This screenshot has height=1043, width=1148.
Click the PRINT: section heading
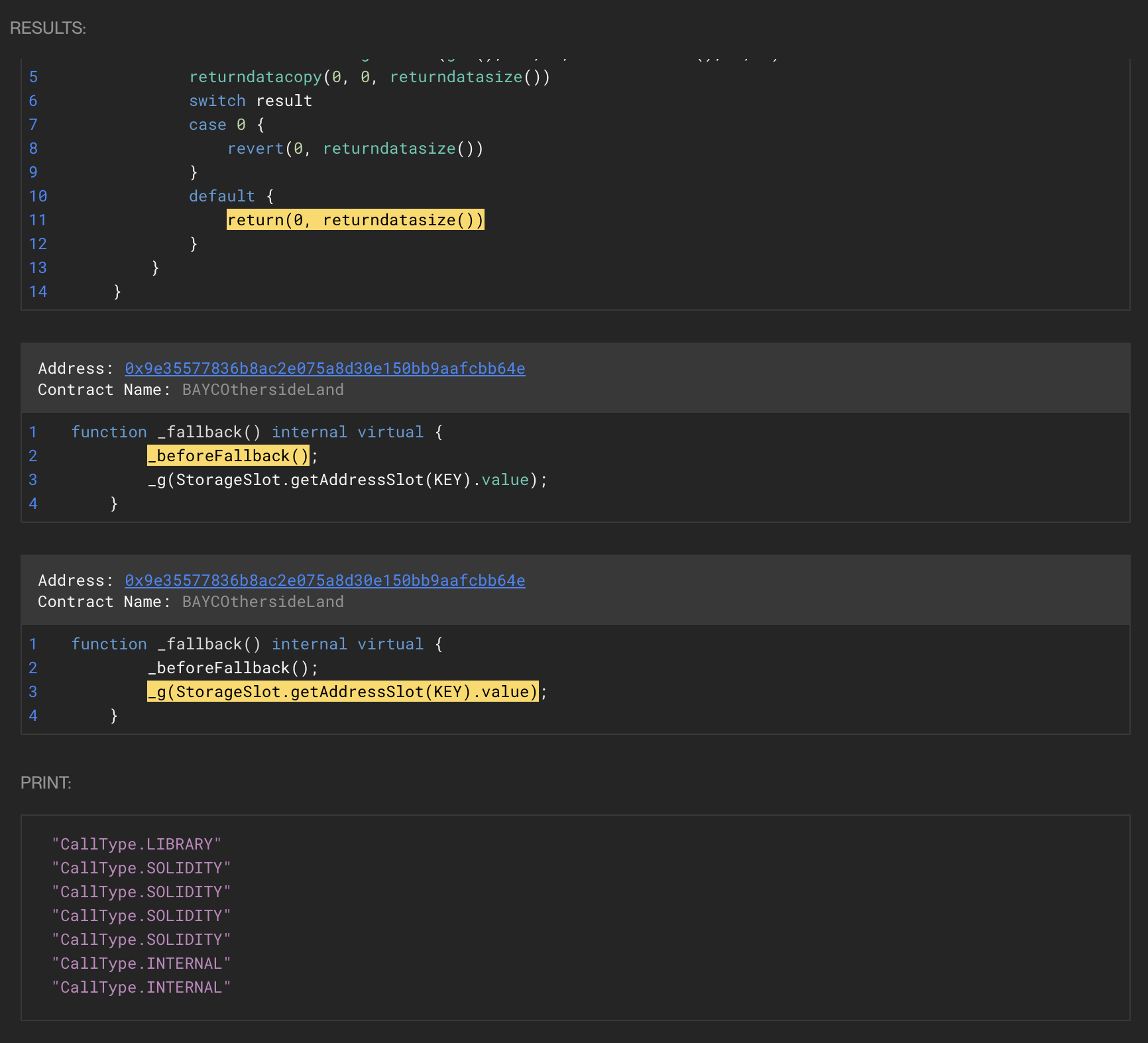pos(46,783)
